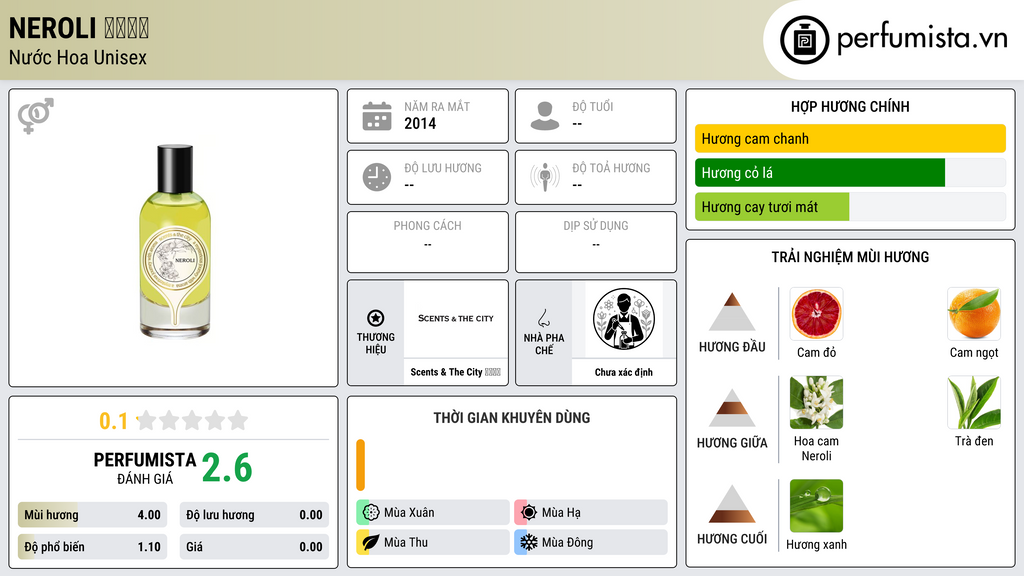Click the person icon beside Độ Tuổi
1024x576 pixels.
pyautogui.click(x=545, y=116)
